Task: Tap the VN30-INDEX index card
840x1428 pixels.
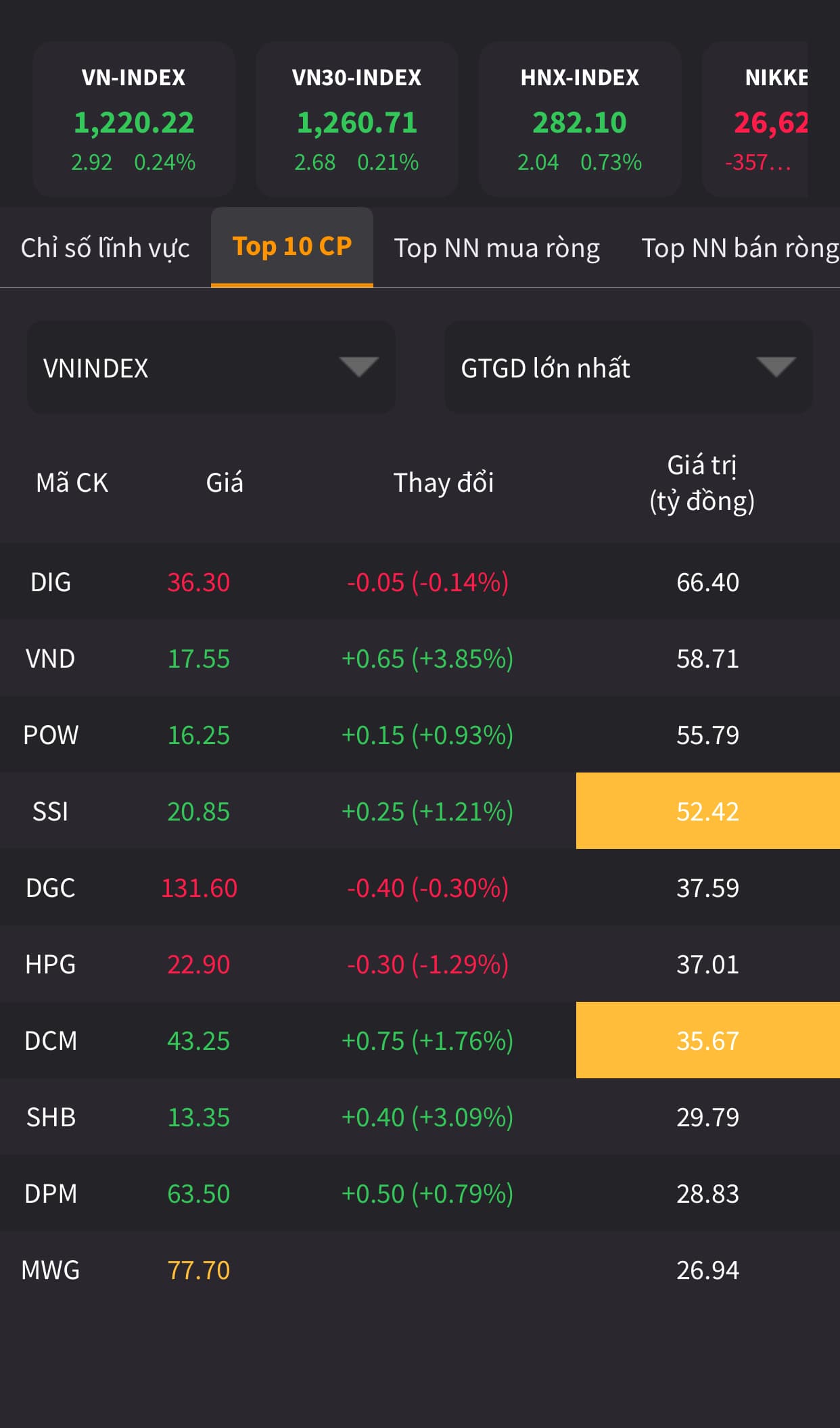Action: [357, 120]
